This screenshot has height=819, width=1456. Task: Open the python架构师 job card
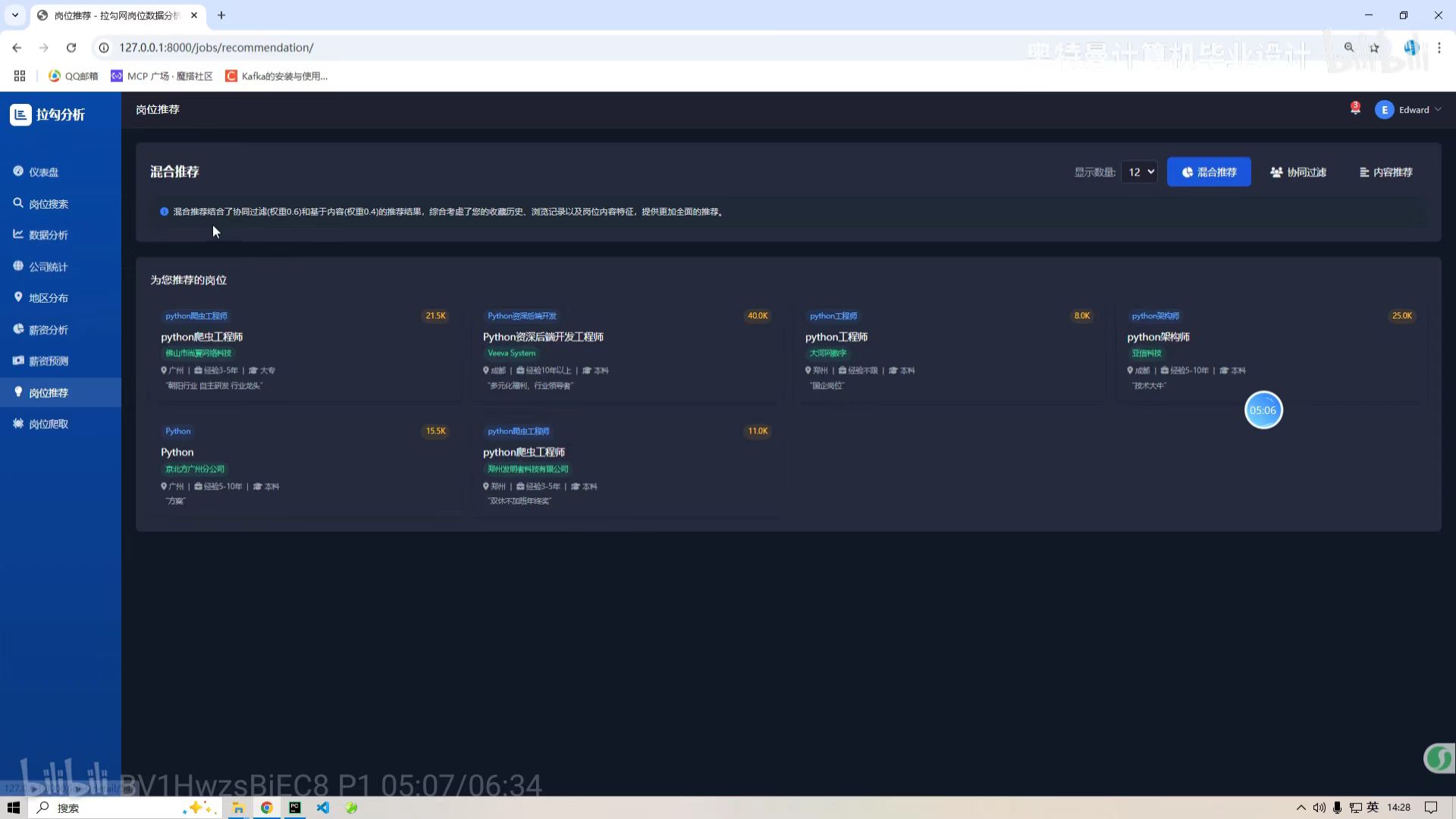(1158, 337)
